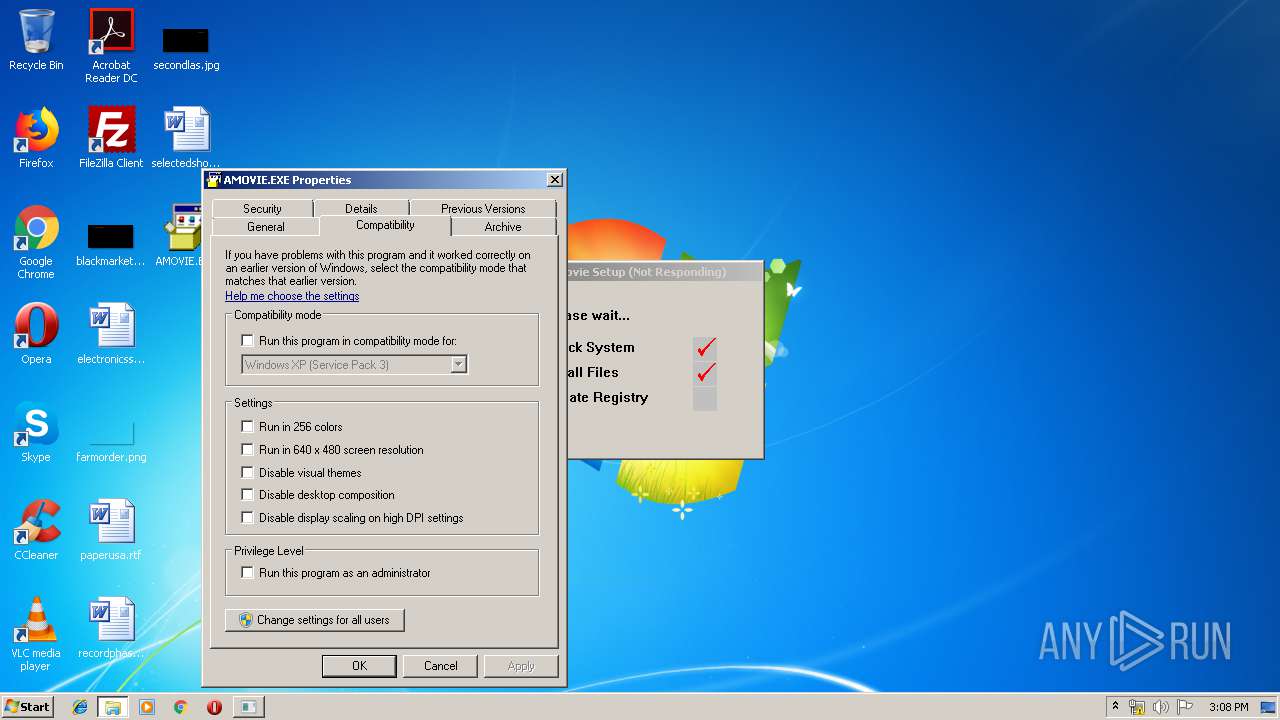This screenshot has width=1280, height=720.
Task: Select blackmarket... file on desktop
Action: [x=111, y=242]
